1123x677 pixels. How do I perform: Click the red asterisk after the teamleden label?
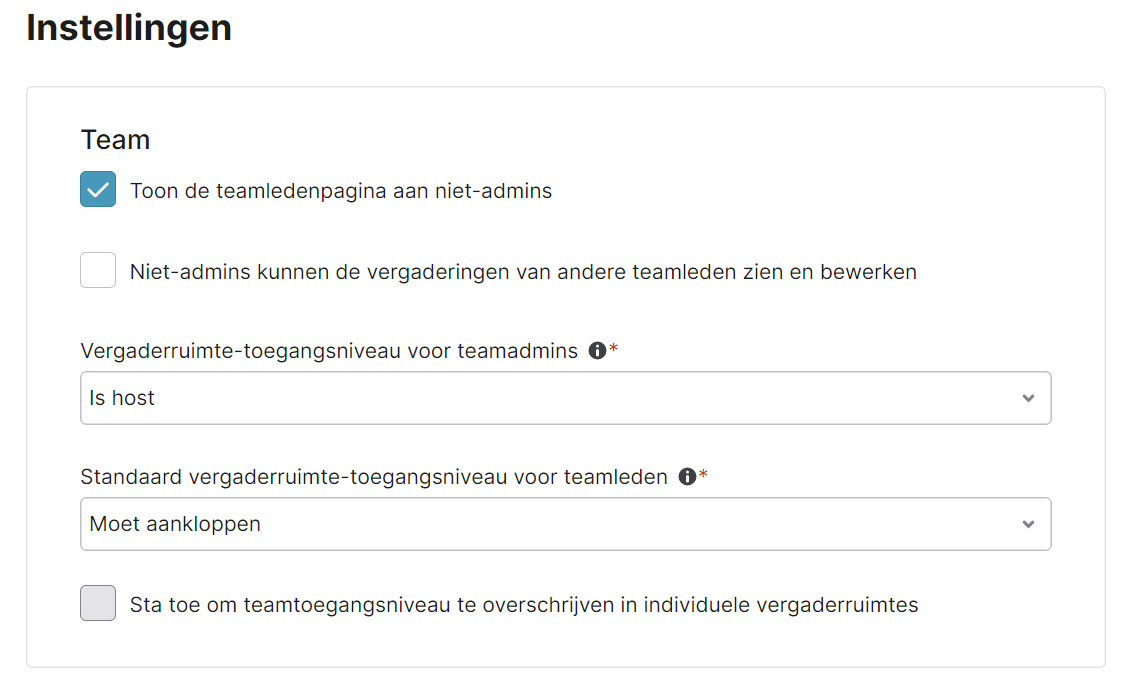tap(703, 474)
